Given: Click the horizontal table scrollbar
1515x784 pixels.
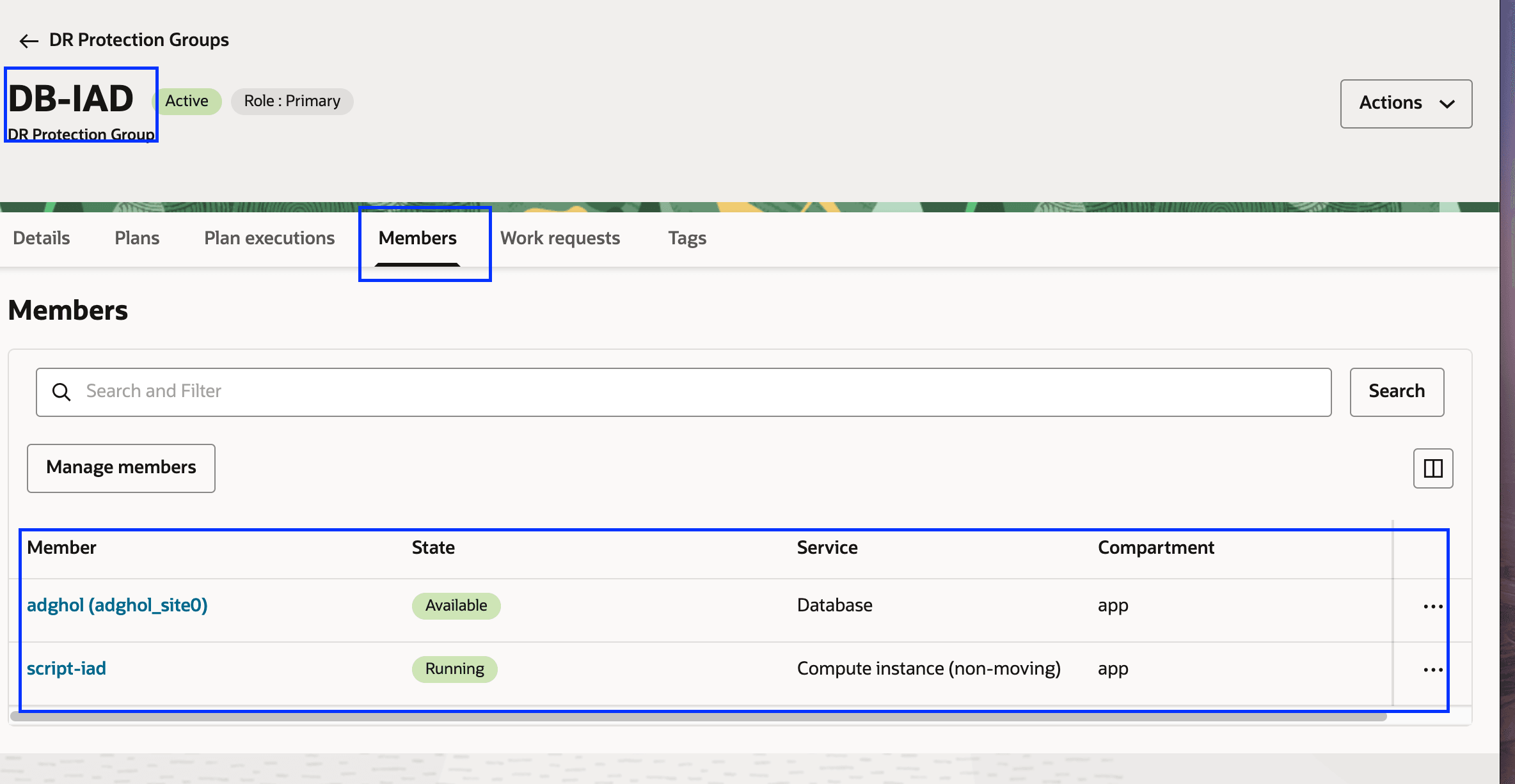Looking at the screenshot, I should pyautogui.click(x=697, y=717).
